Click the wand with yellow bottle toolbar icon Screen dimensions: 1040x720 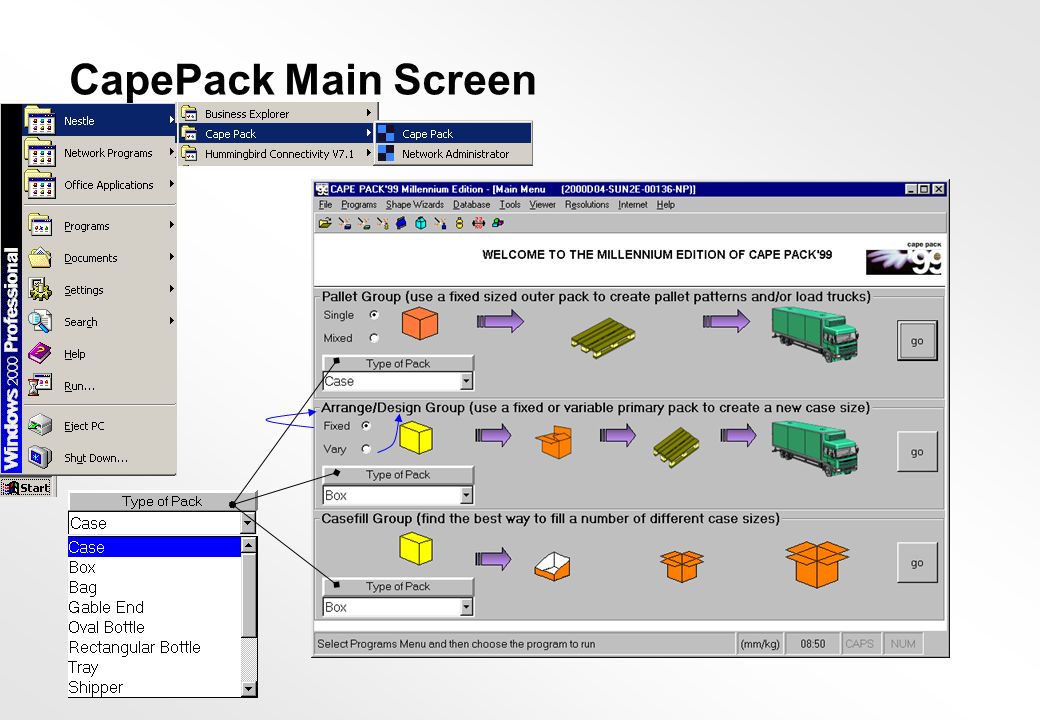(x=383, y=223)
